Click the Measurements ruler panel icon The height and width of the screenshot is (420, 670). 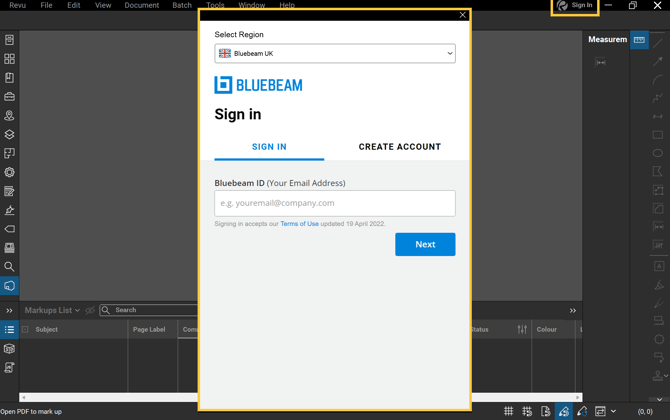(639, 40)
